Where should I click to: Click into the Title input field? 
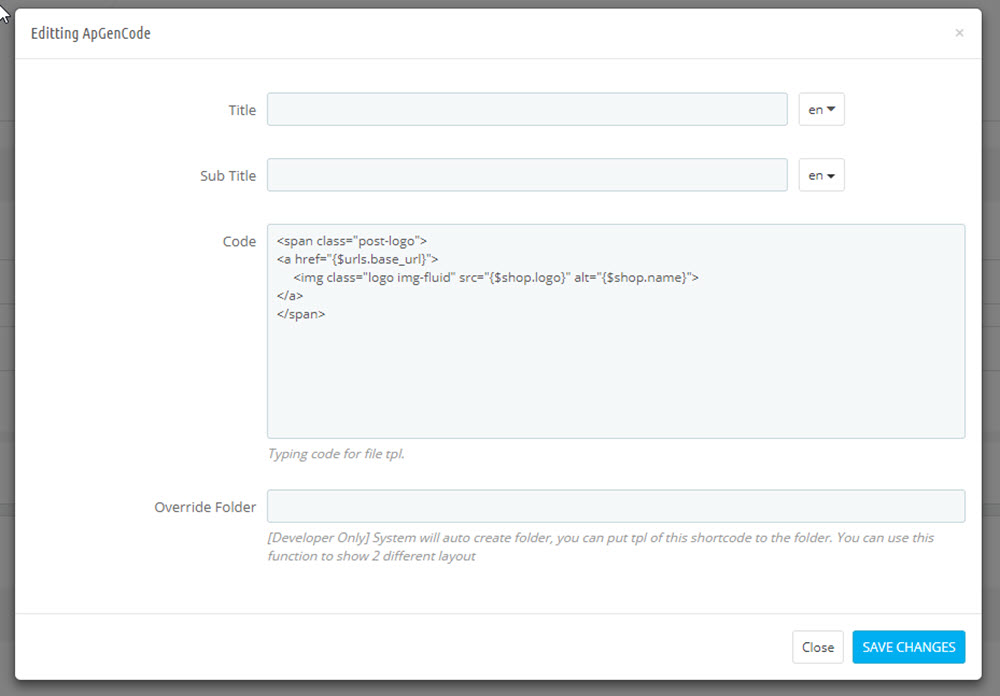(x=527, y=109)
